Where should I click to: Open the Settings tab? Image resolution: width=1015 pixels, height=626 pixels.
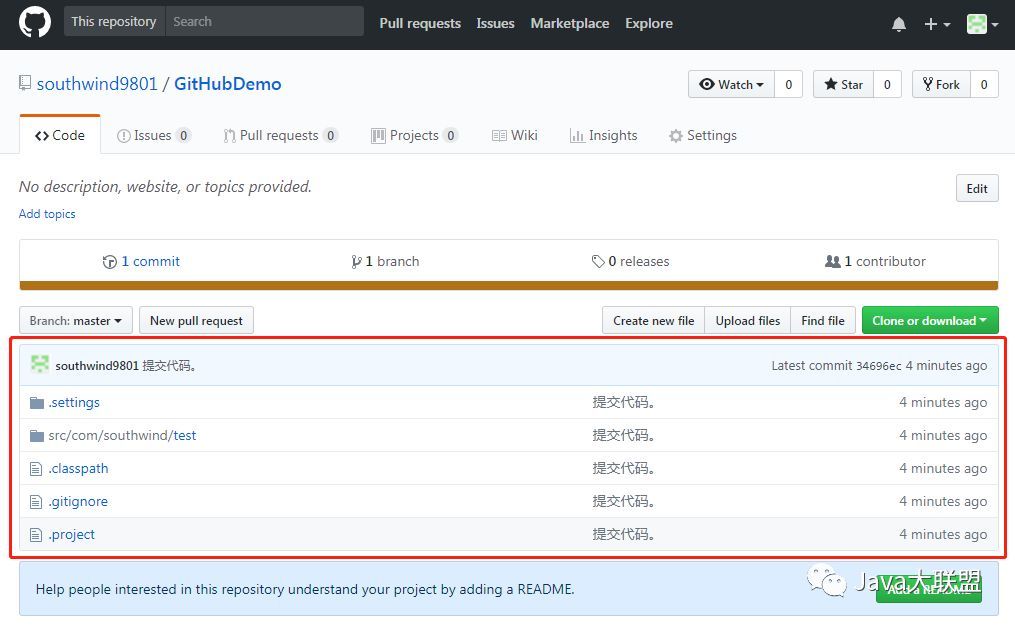703,135
